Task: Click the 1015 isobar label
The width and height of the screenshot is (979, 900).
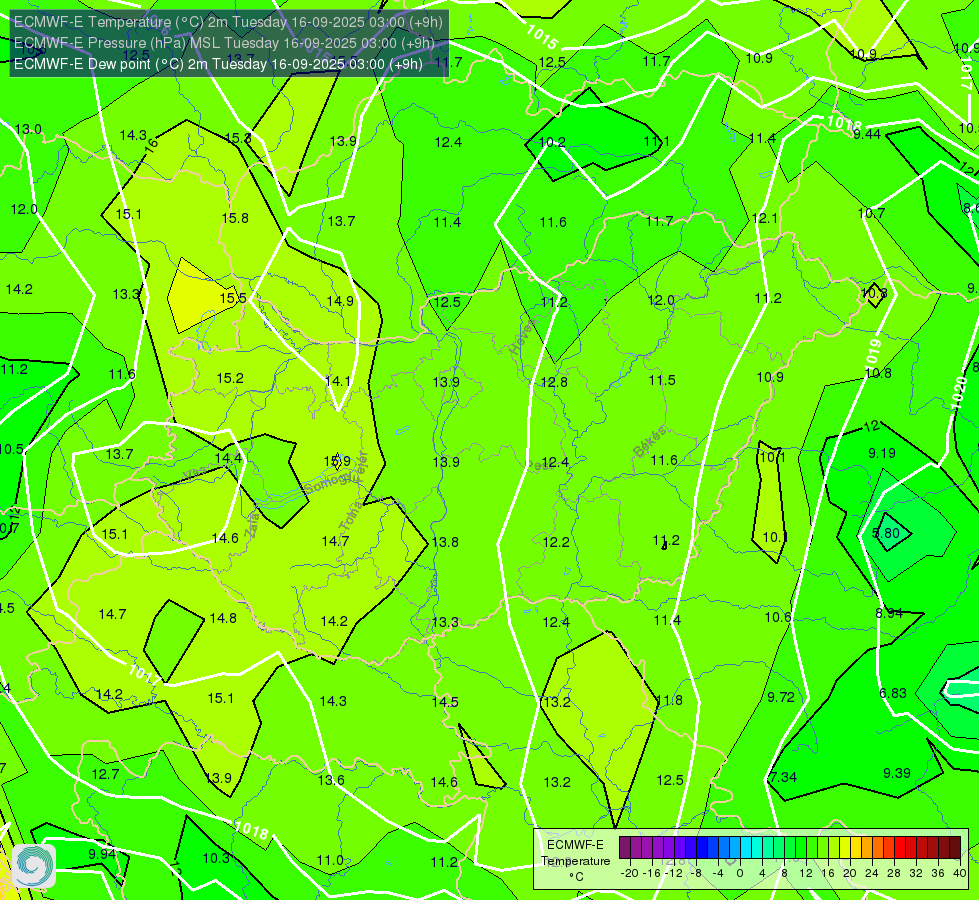Action: (x=541, y=37)
